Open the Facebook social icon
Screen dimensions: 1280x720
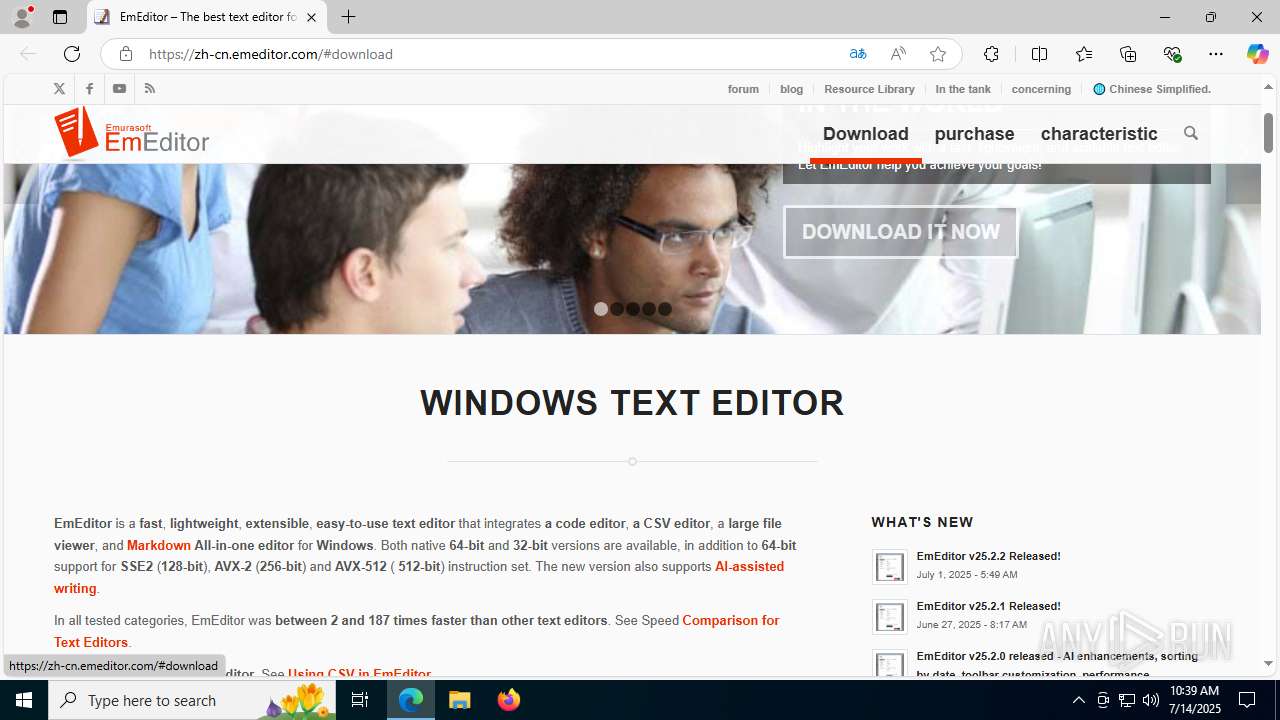[x=89, y=89]
